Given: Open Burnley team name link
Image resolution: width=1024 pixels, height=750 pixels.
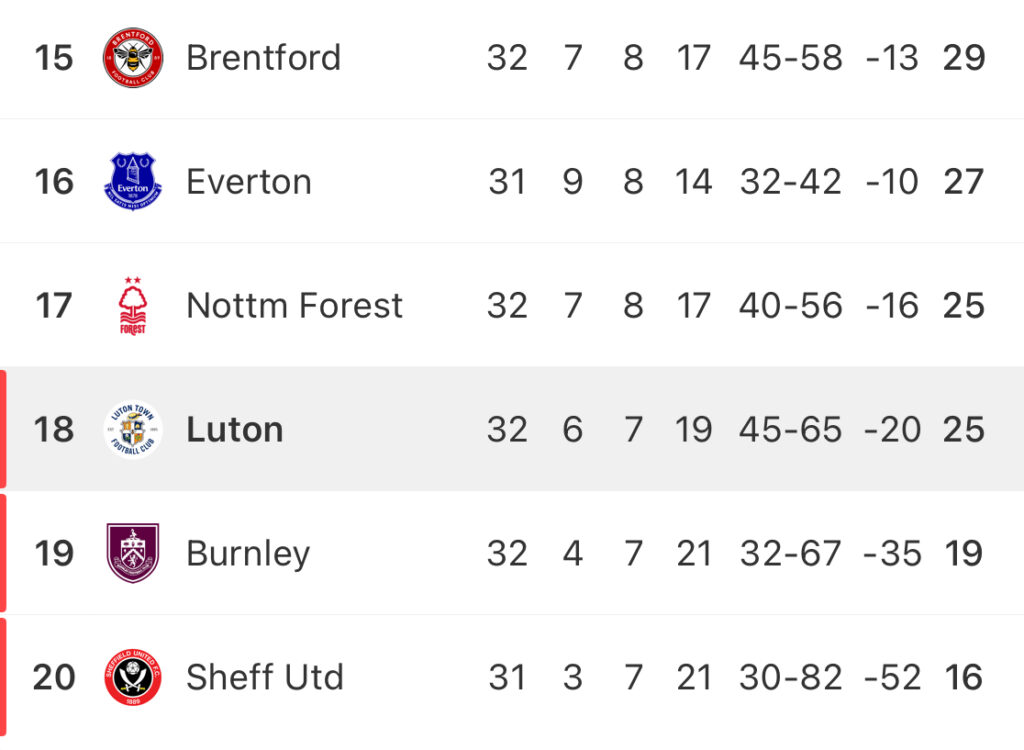Looking at the screenshot, I should pos(248,554).
